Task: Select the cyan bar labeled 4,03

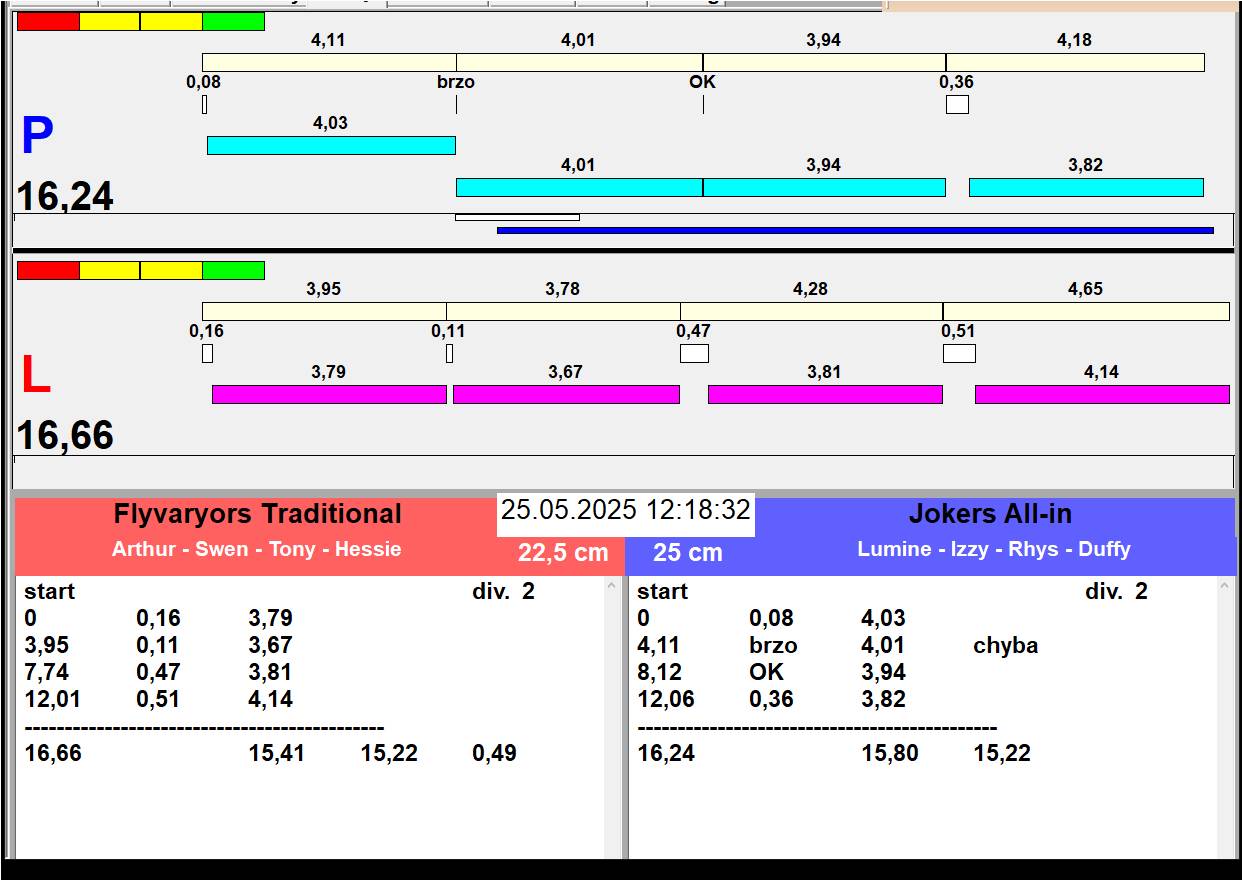Action: pyautogui.click(x=331, y=145)
